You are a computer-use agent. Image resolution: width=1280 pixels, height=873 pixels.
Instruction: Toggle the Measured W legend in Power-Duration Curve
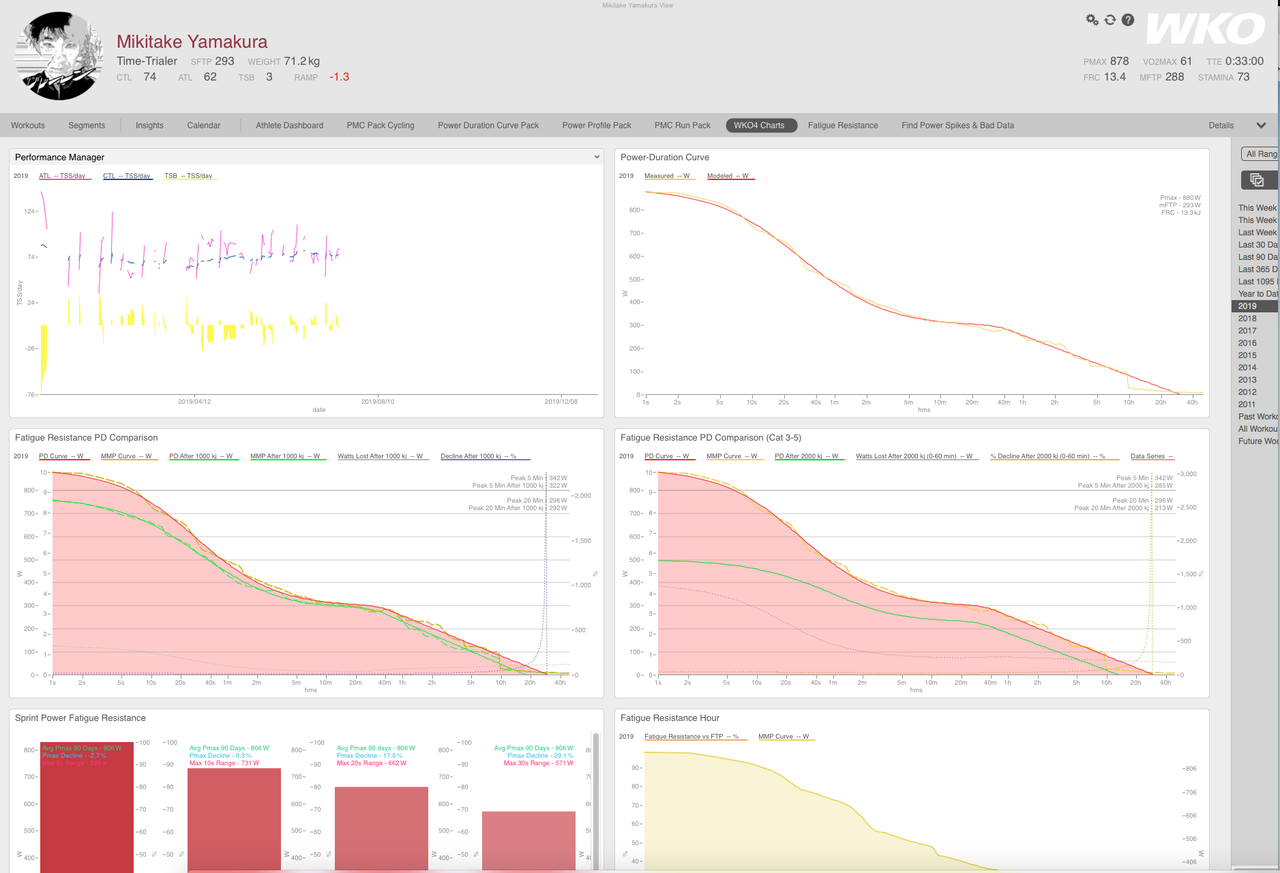669,176
